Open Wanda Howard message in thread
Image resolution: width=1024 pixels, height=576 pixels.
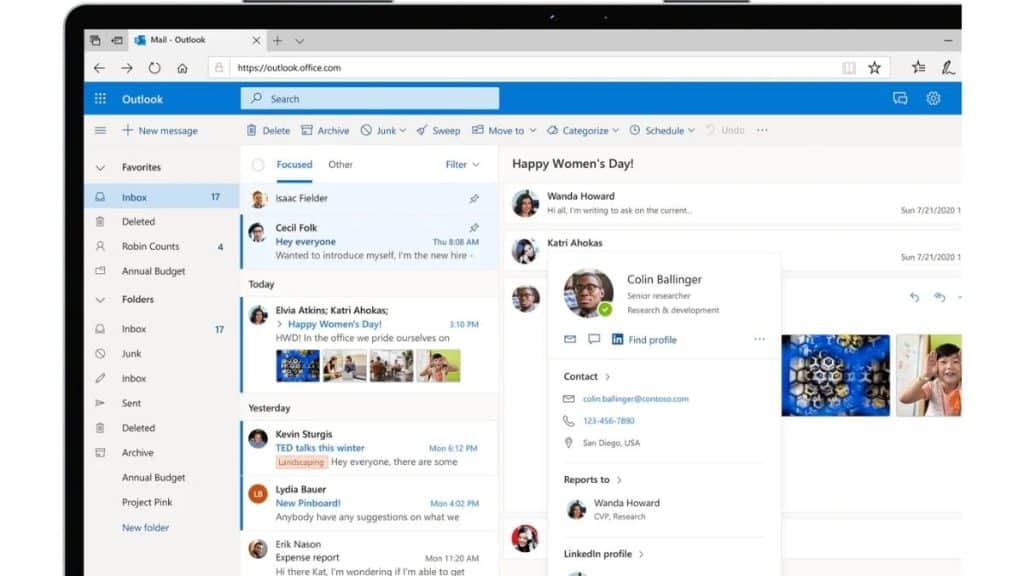(x=733, y=203)
